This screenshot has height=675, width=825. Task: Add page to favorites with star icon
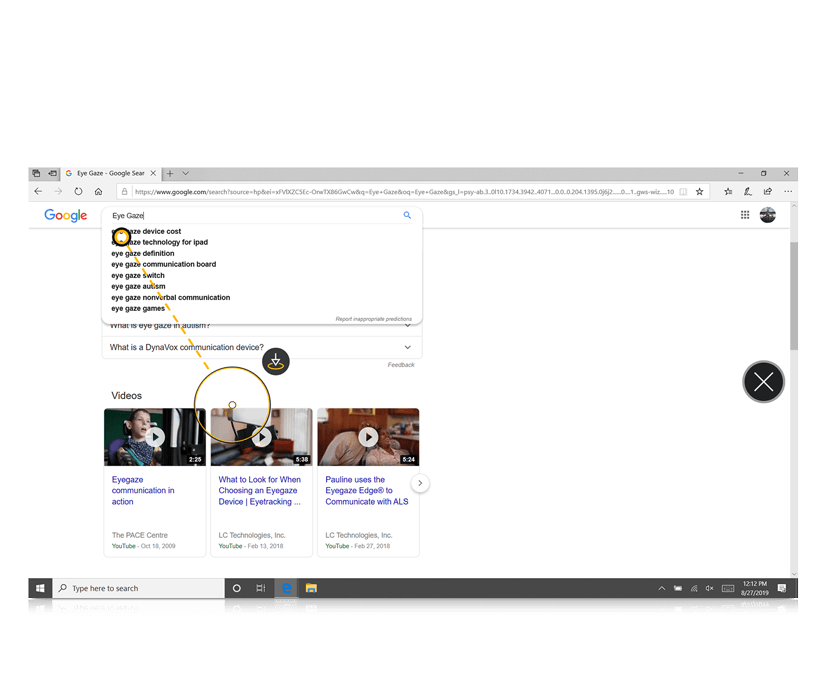pos(700,191)
